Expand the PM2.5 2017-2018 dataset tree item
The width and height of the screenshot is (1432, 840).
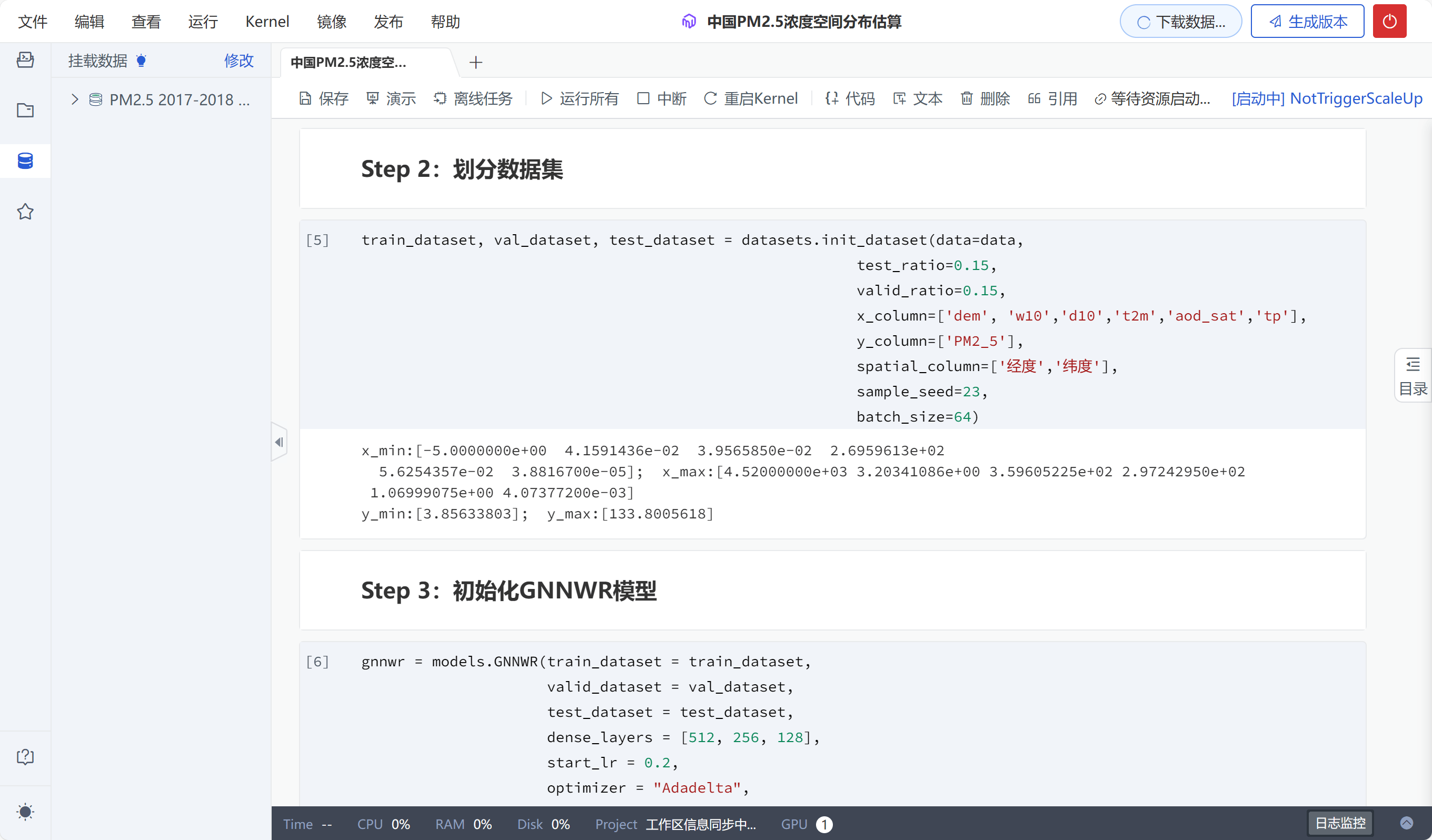pyautogui.click(x=74, y=99)
